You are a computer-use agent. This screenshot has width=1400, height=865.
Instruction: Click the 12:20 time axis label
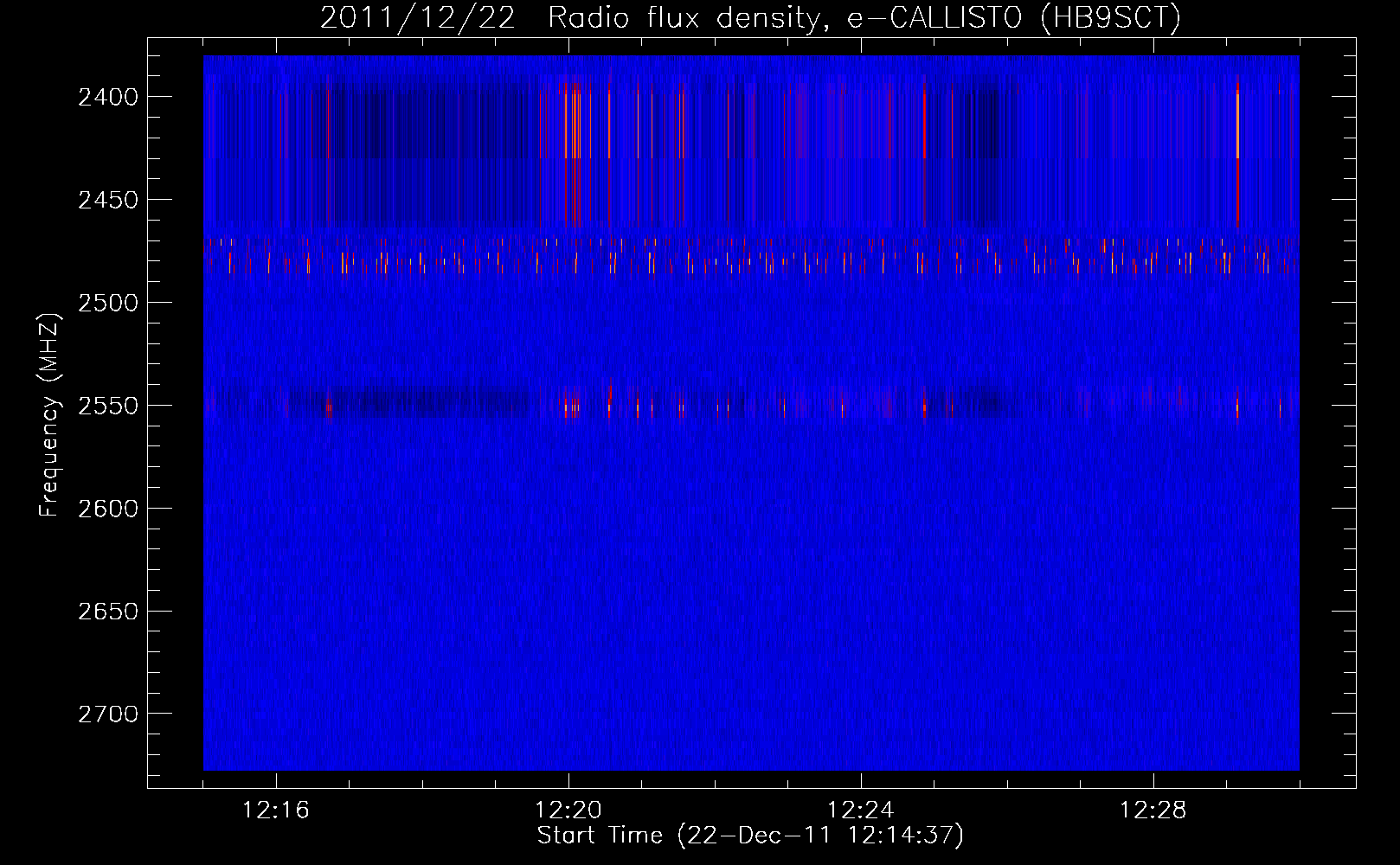(568, 811)
